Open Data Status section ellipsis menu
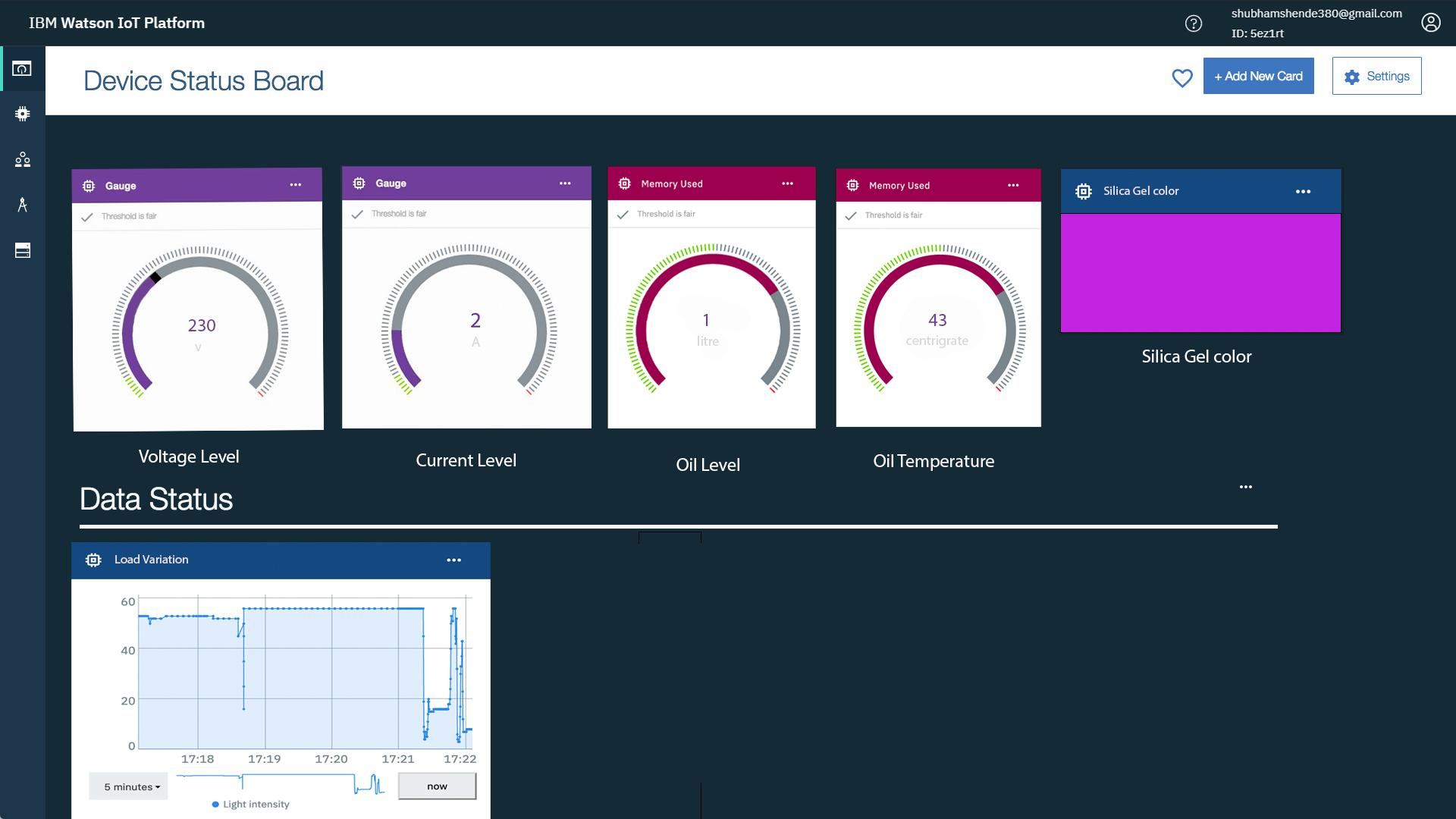Viewport: 1456px width, 819px height. pos(1245,487)
